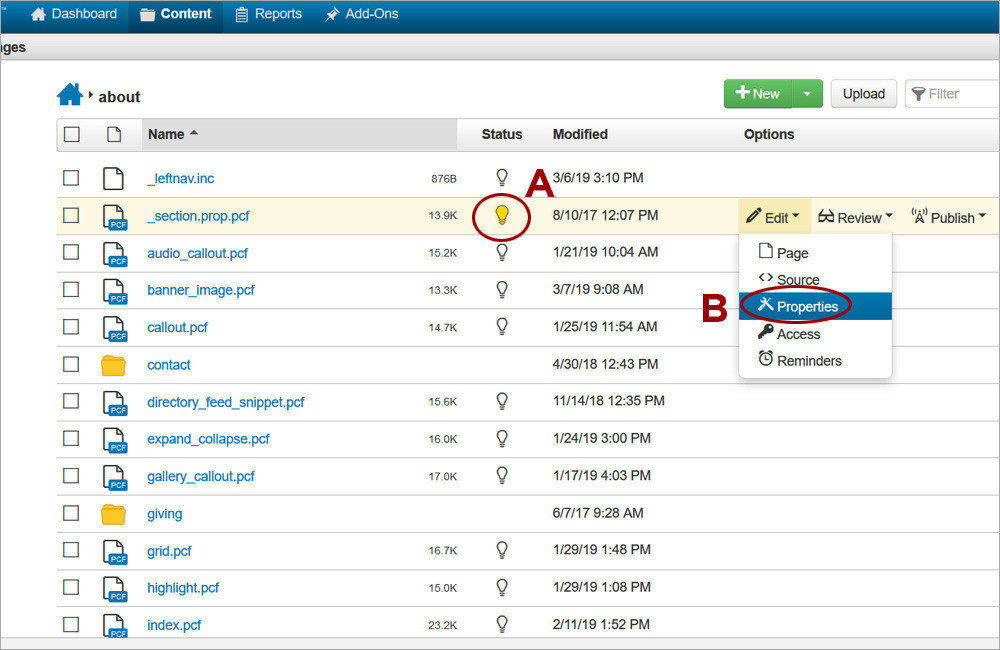Tick the select-all checkbox in the header
Viewport: 1000px width, 650px height.
pyautogui.click(x=71, y=135)
